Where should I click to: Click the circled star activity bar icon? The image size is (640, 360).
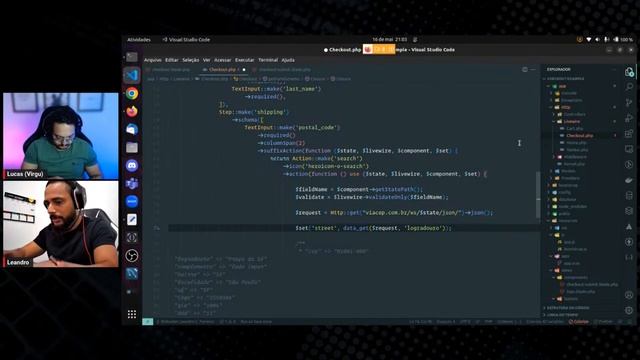click(x=629, y=242)
